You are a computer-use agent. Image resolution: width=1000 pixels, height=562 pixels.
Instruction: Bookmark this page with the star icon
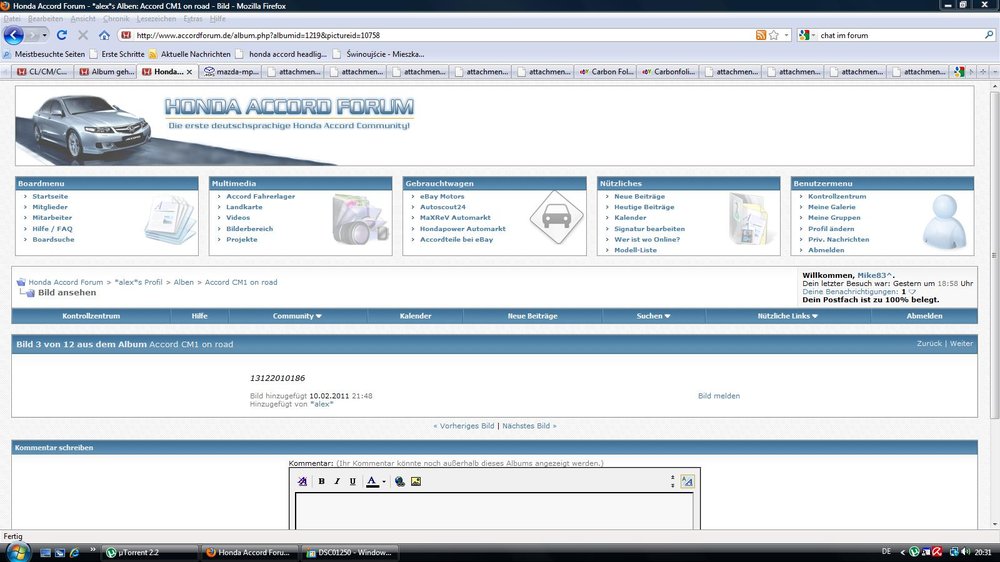point(774,35)
